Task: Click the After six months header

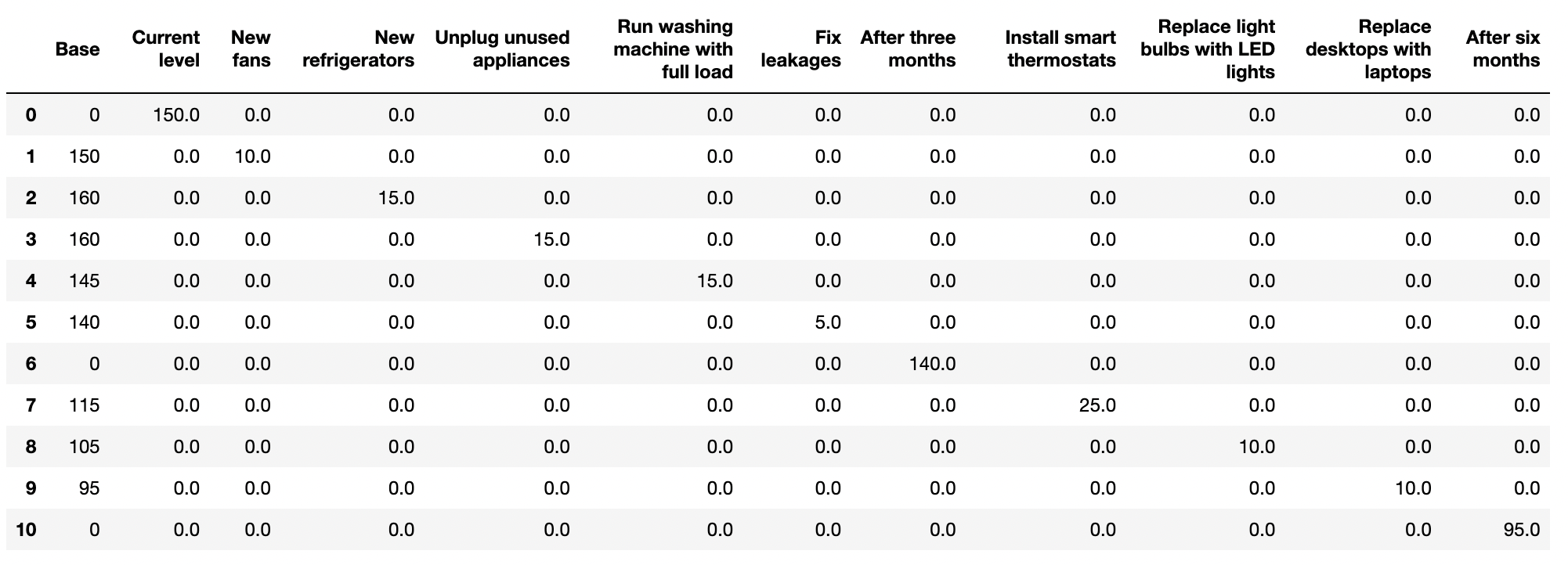Action: coord(1503,49)
